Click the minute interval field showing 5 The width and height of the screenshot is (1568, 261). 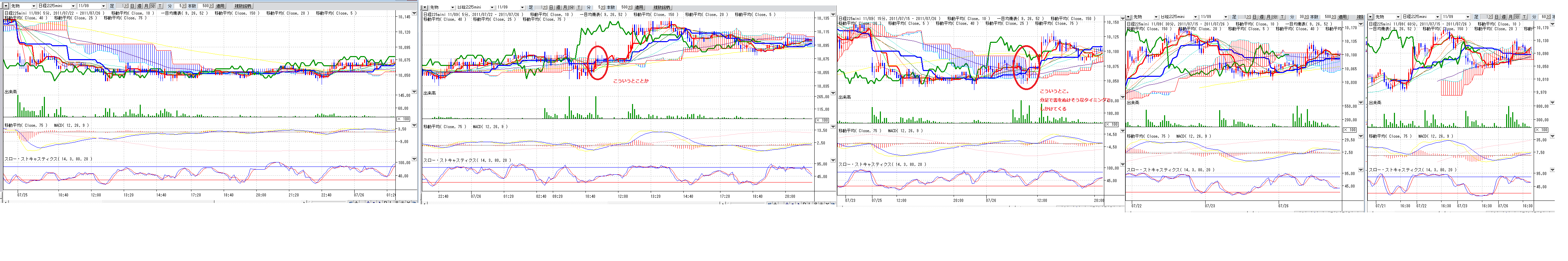point(179,6)
